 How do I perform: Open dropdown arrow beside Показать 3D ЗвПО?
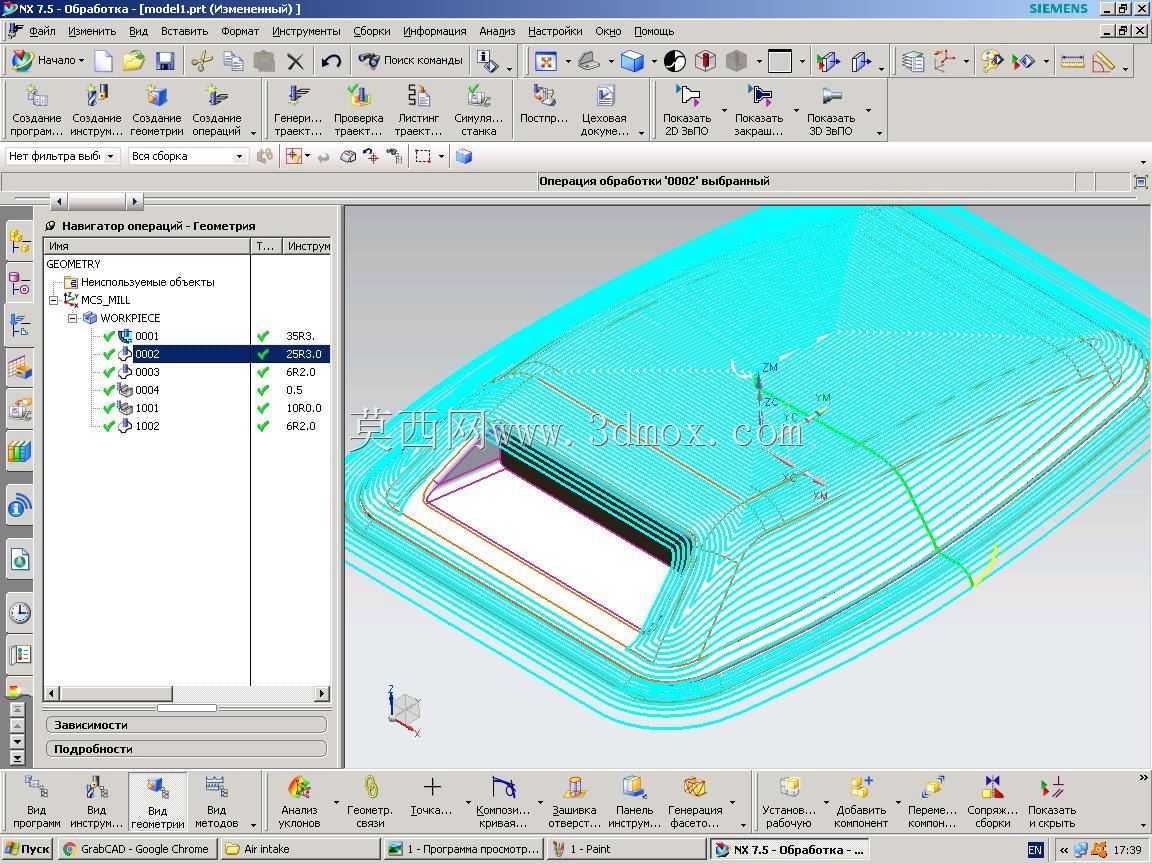[x=868, y=111]
